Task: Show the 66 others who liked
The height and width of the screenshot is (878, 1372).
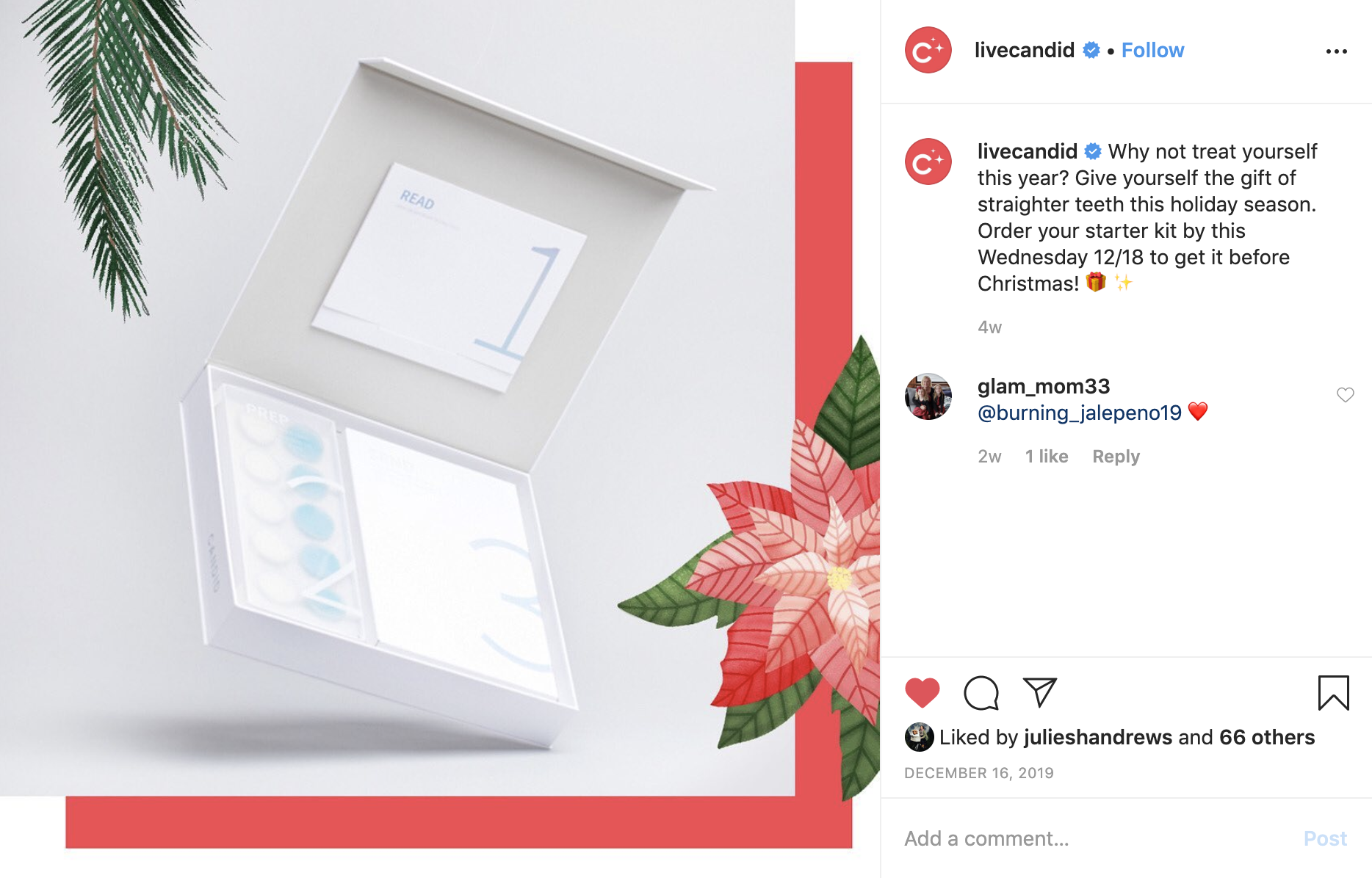Action: [x=1267, y=737]
